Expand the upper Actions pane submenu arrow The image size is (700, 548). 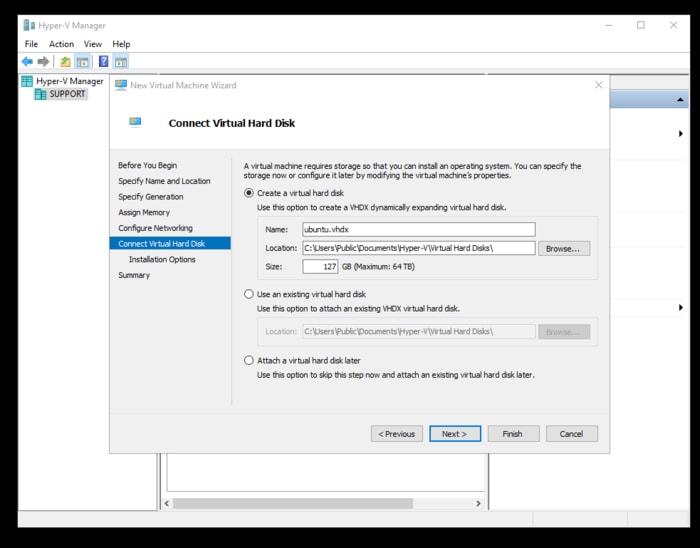click(681, 133)
